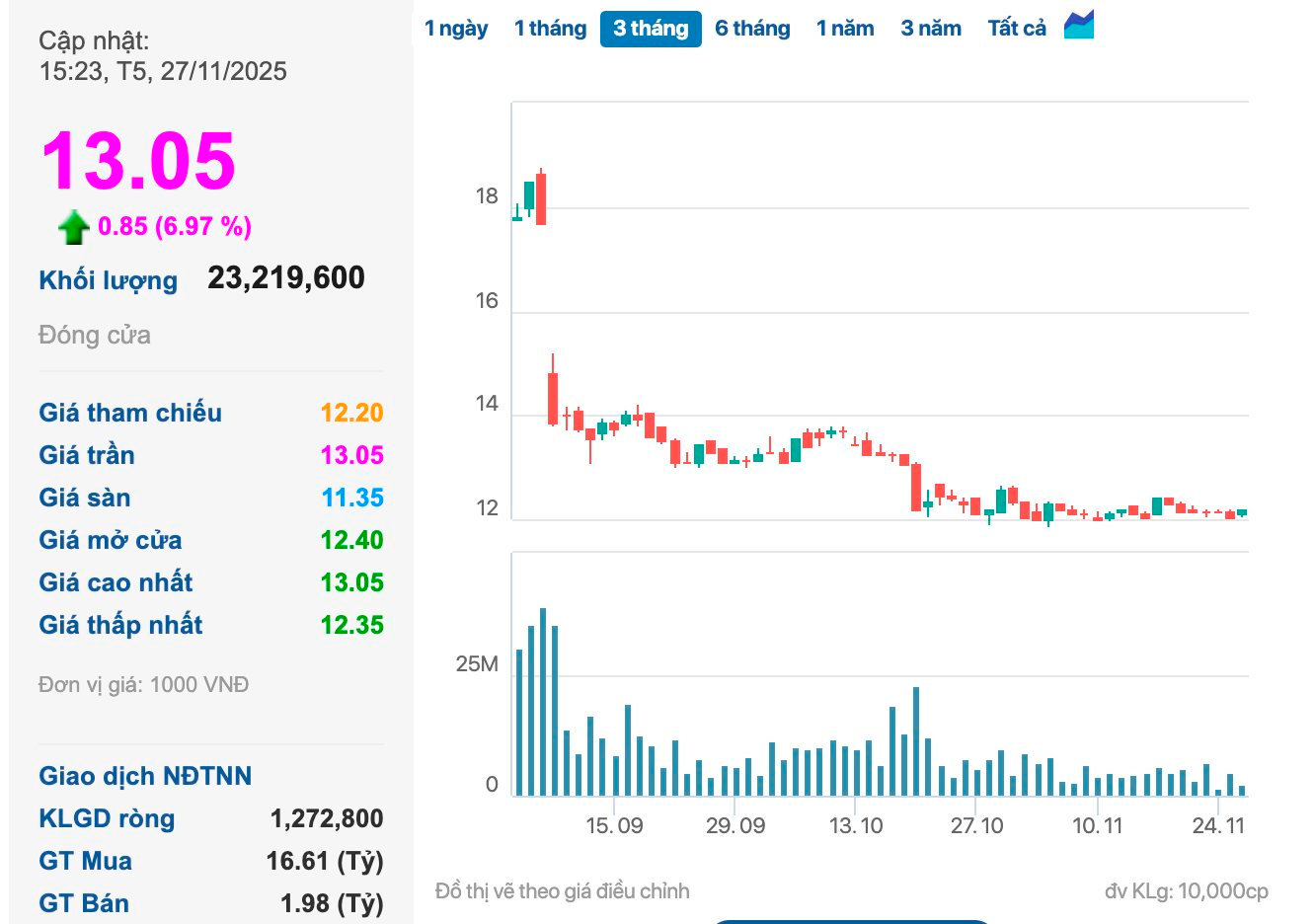Click the KLGD ròng value 1,272,800
The width and height of the screenshot is (1315, 924).
click(x=327, y=818)
